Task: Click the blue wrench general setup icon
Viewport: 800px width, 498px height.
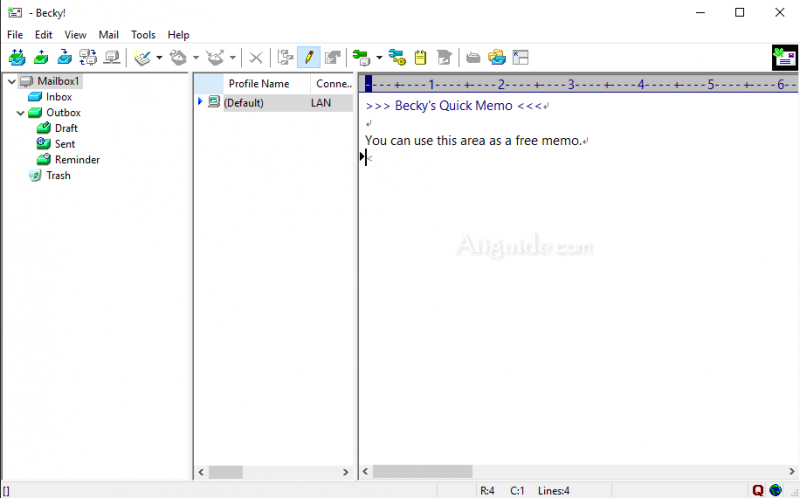Action: pyautogui.click(x=397, y=57)
